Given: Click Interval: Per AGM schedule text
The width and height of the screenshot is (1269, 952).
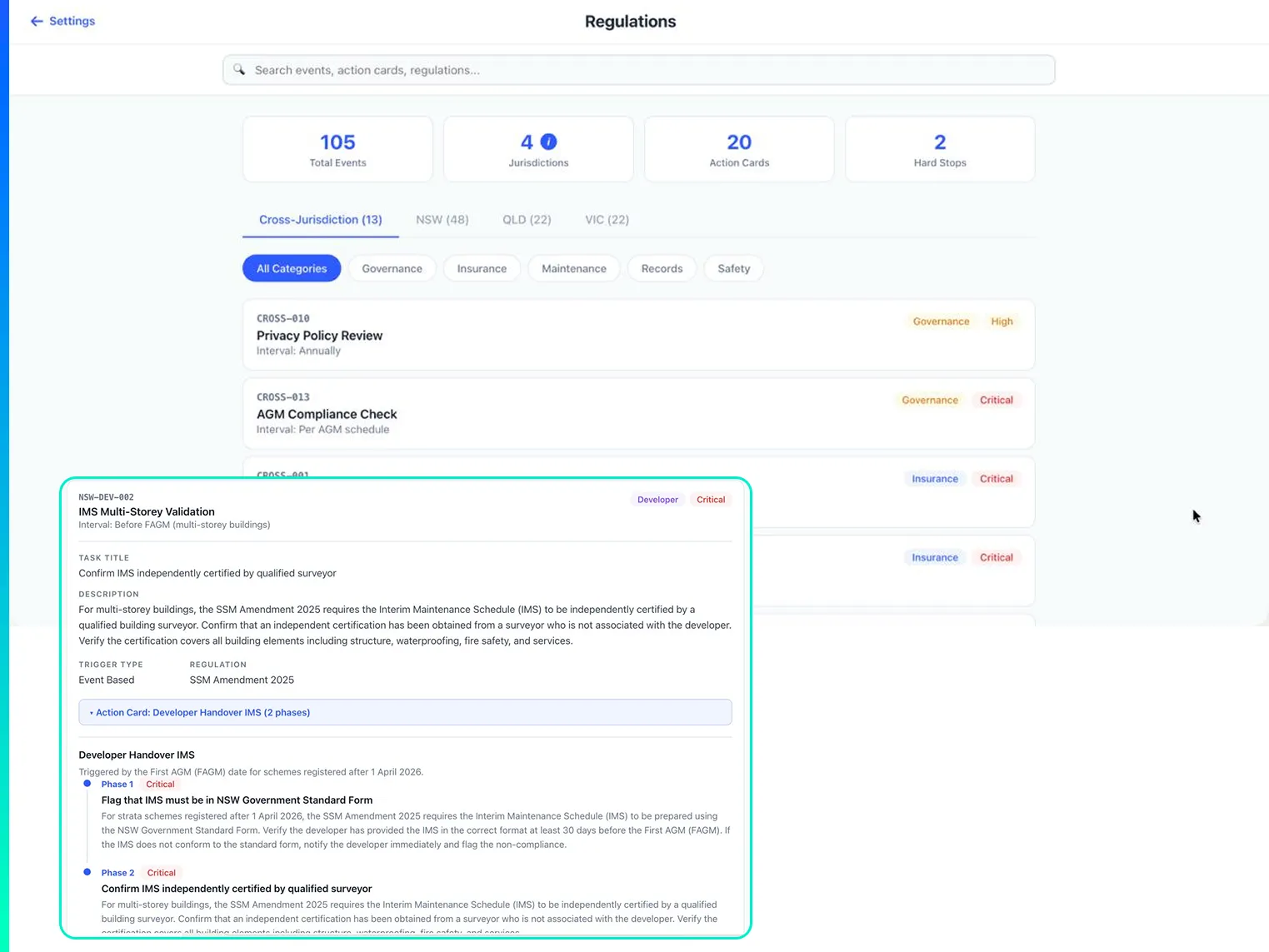Looking at the screenshot, I should click(x=322, y=430).
